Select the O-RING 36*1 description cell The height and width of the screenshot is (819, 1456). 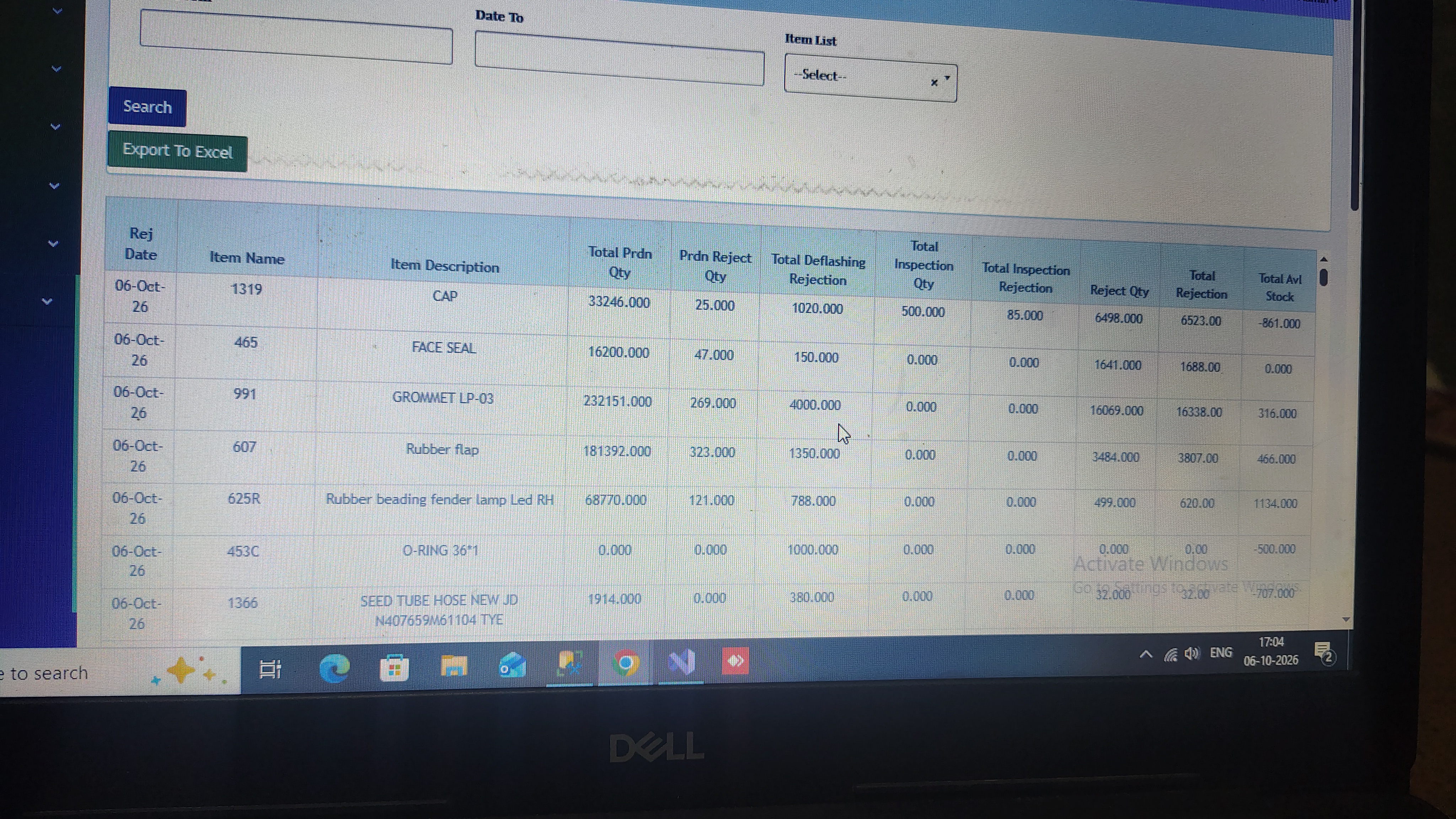pos(440,550)
